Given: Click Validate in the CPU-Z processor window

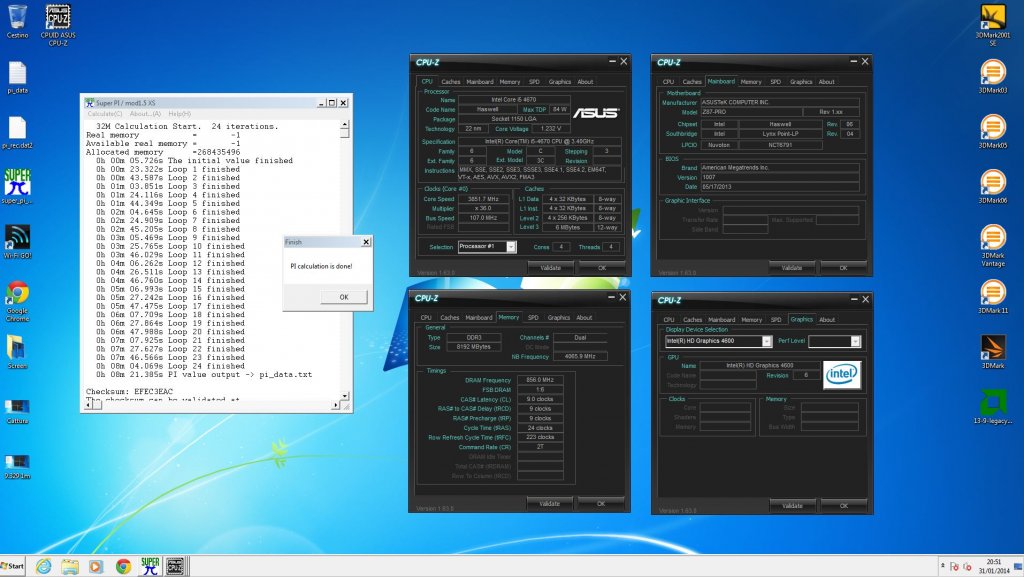Looking at the screenshot, I should tap(551, 268).
